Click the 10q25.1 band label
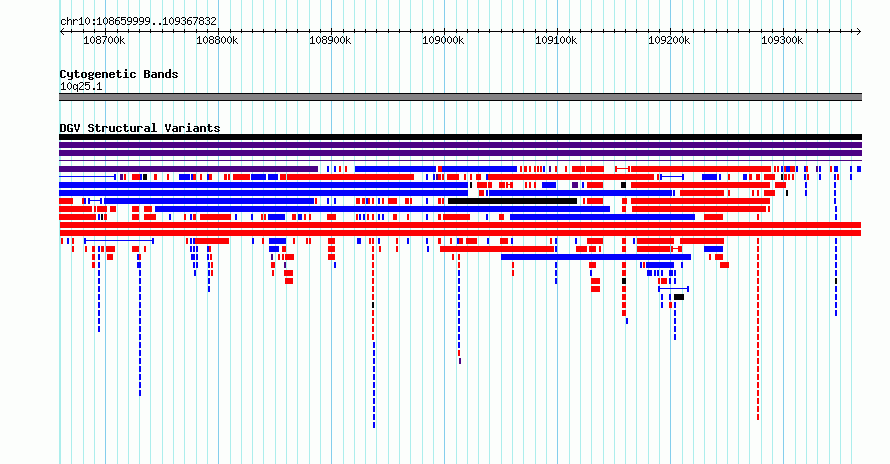The width and height of the screenshot is (890, 464). pyautogui.click(x=81, y=86)
